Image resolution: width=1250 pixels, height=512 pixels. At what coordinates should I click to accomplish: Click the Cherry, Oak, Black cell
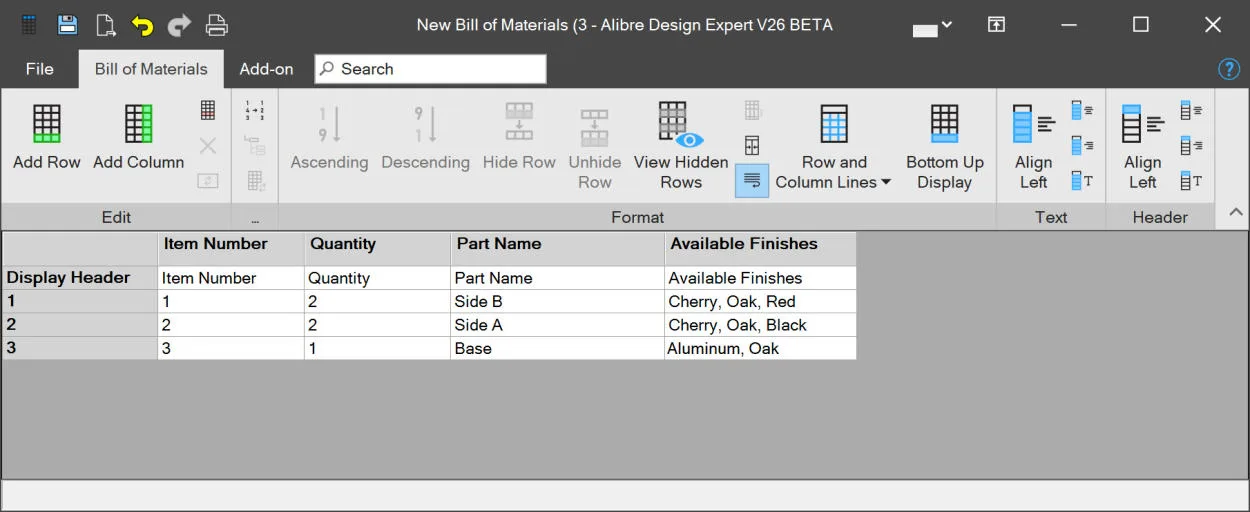tap(760, 325)
